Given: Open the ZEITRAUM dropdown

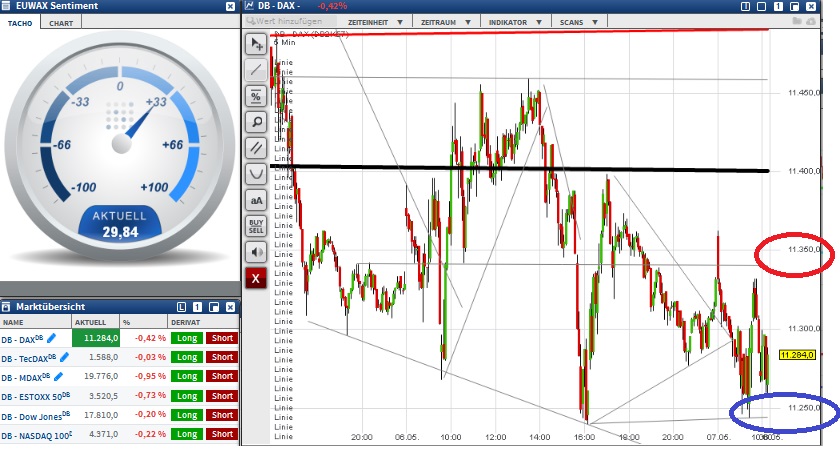Looking at the screenshot, I should pyautogui.click(x=446, y=22).
